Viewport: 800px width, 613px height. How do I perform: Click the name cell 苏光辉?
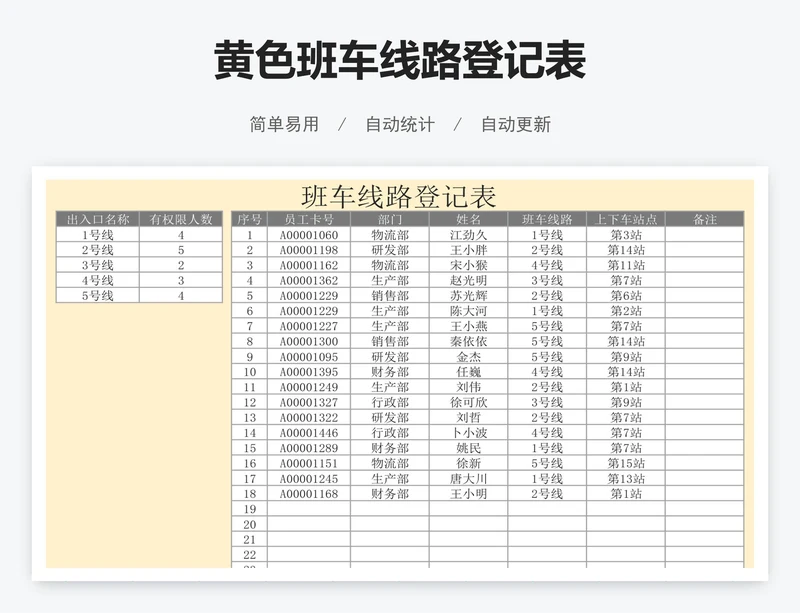[468, 296]
